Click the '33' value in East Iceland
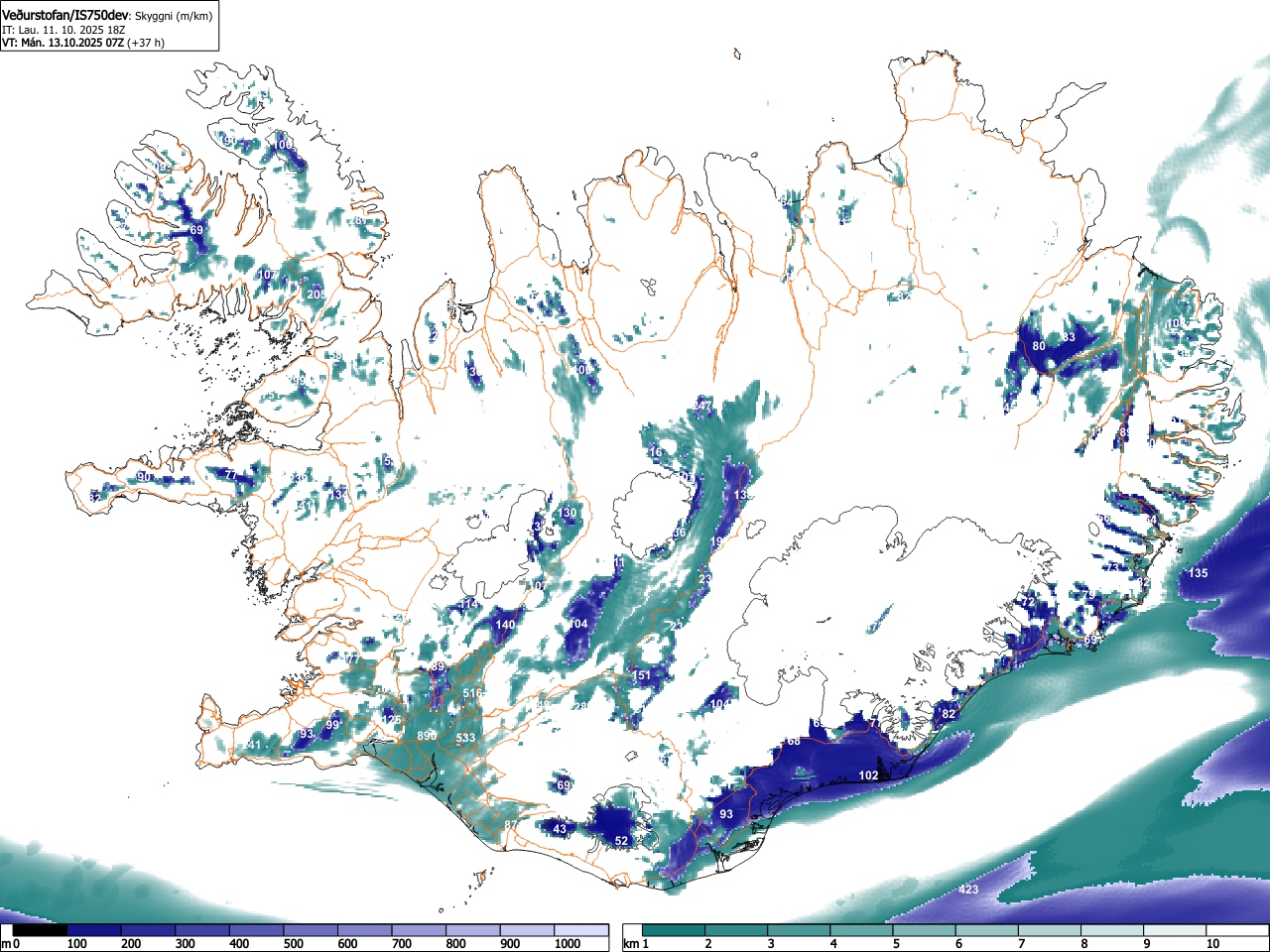 [x=1069, y=338]
